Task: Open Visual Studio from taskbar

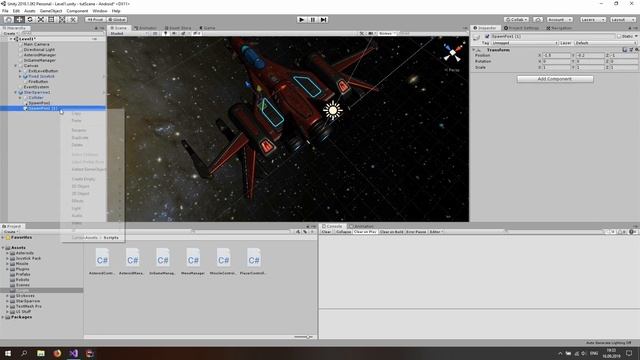Action: [73, 353]
